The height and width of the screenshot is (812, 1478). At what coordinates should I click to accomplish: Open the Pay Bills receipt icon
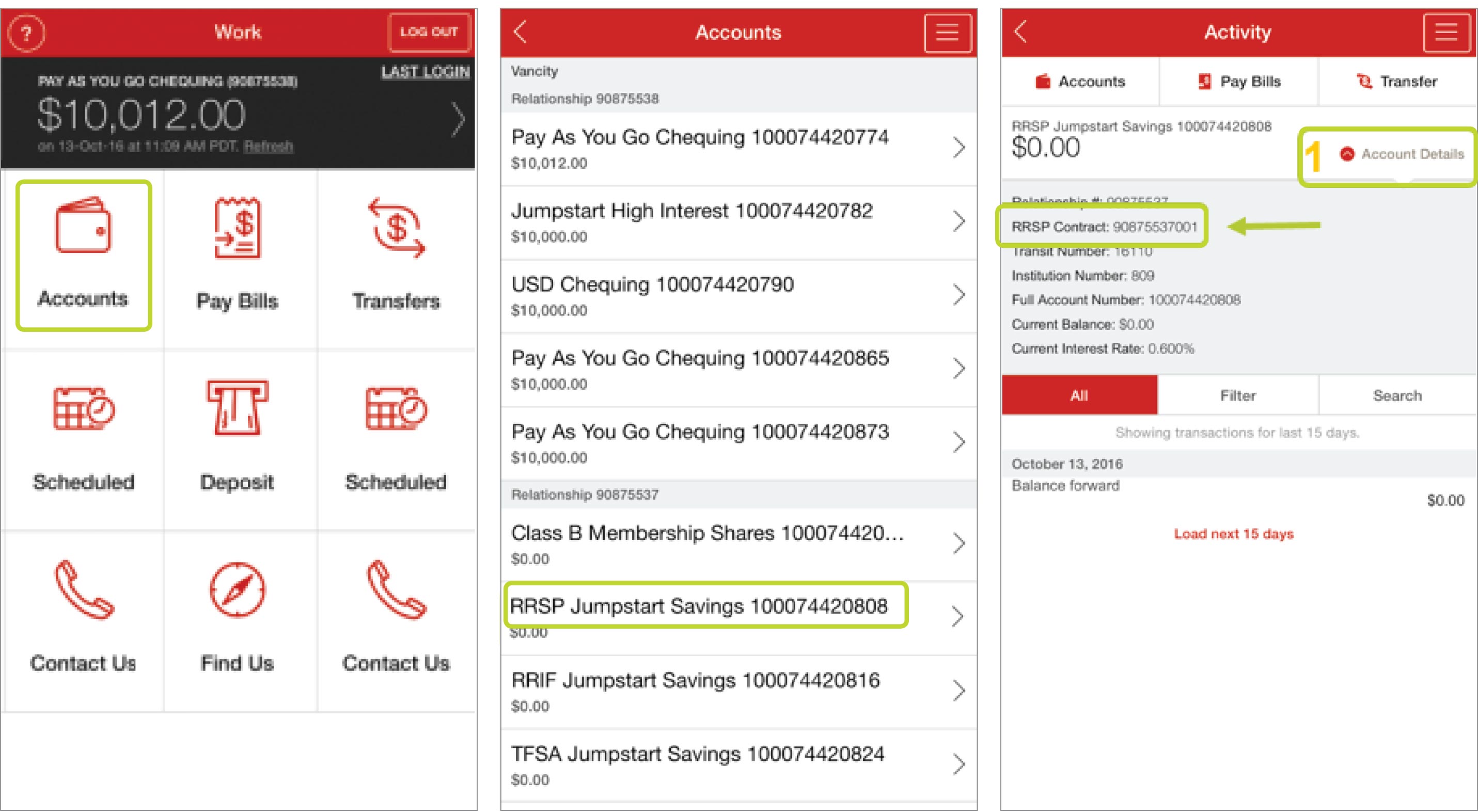238,228
